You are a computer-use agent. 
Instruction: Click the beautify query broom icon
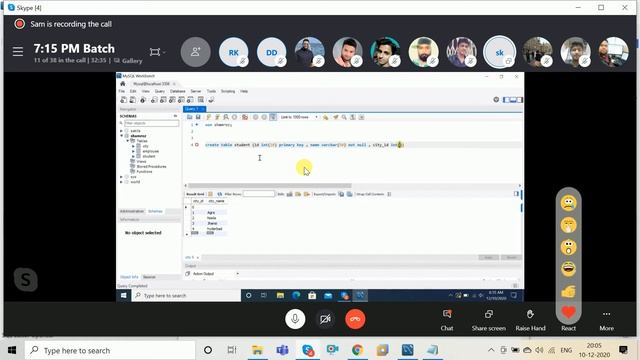(x=336, y=117)
